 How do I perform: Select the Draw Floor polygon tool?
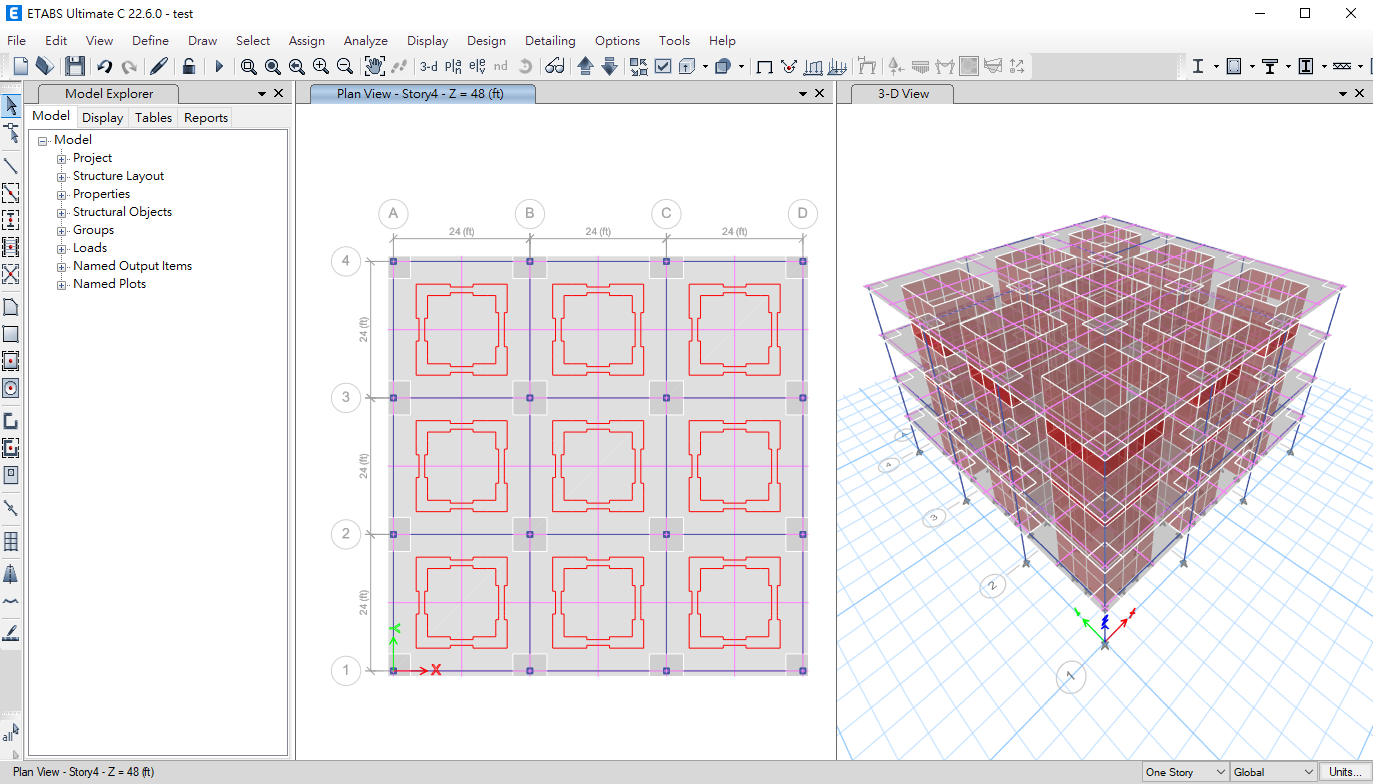(11, 307)
